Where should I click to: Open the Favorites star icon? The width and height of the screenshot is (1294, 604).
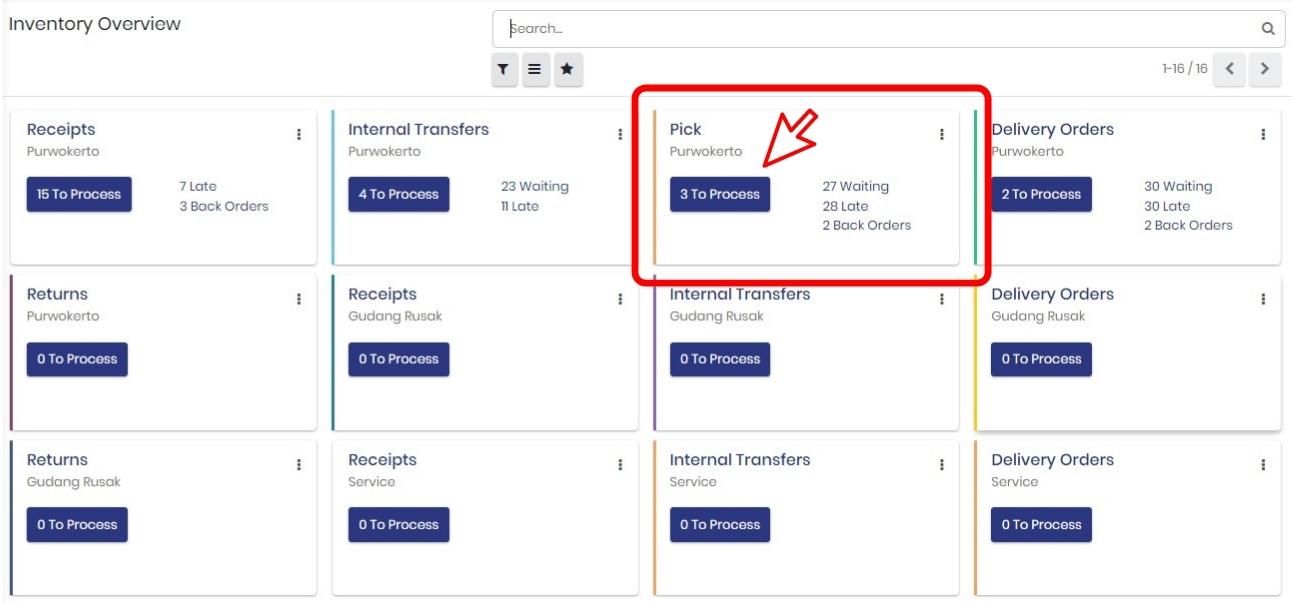(567, 69)
